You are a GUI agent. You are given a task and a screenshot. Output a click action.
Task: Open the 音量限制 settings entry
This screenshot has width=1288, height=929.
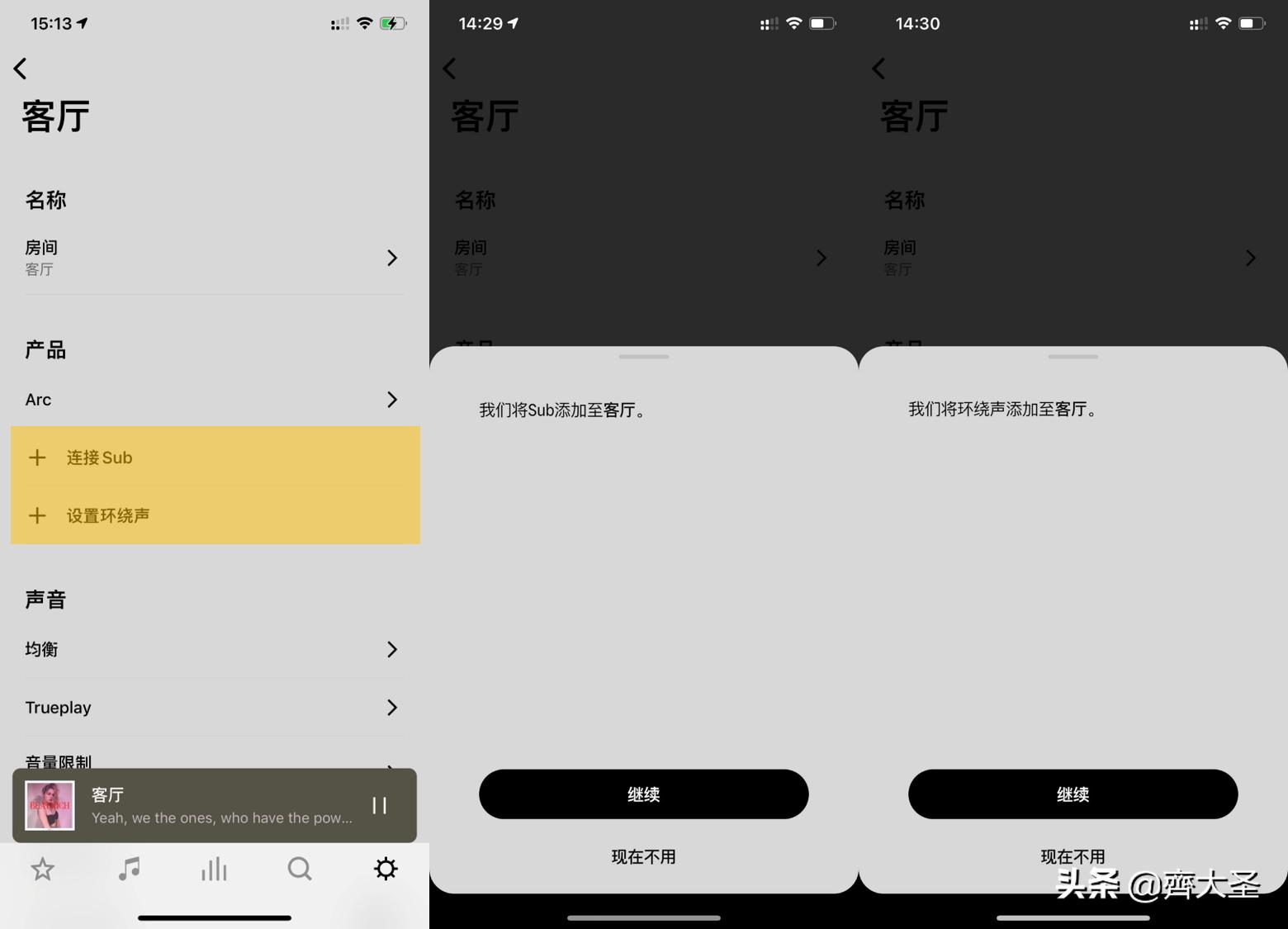[215, 761]
